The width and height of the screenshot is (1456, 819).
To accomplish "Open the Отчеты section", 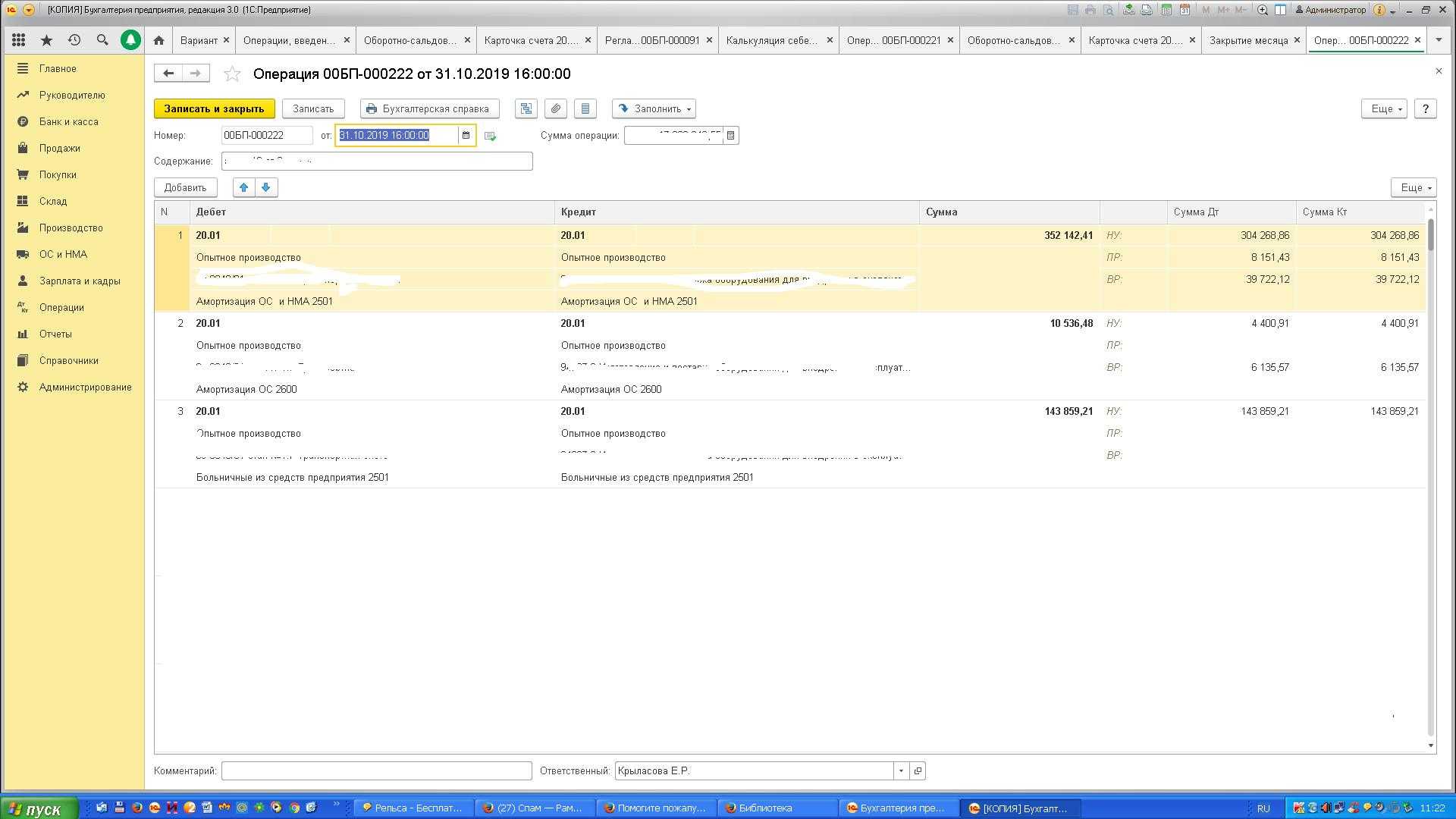I will [55, 334].
